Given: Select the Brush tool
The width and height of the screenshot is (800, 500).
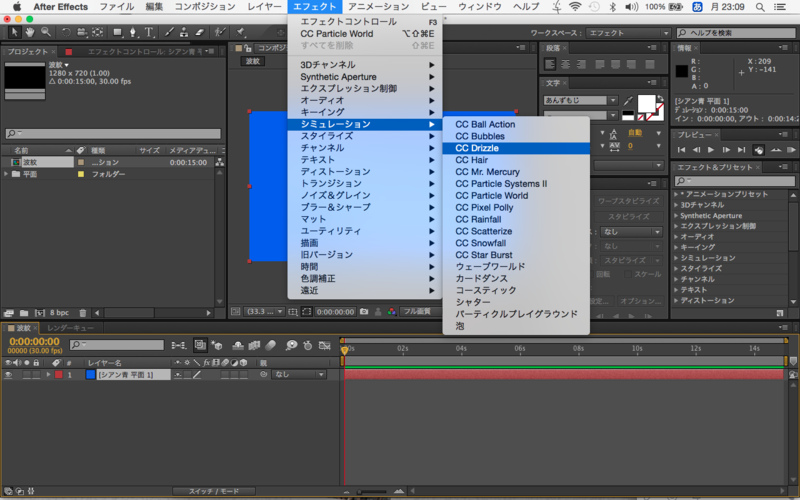Looking at the screenshot, I should pyautogui.click(x=169, y=32).
